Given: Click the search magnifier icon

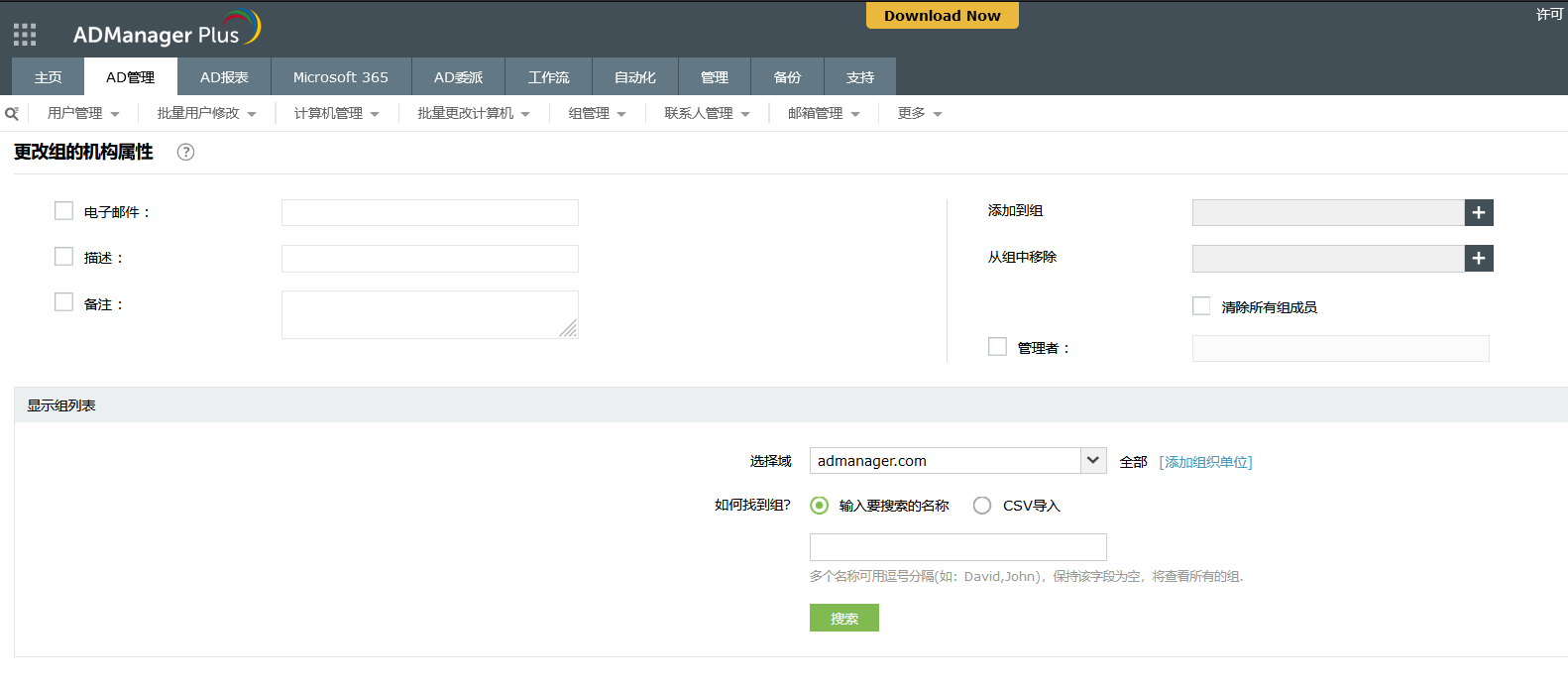Looking at the screenshot, I should [x=12, y=114].
